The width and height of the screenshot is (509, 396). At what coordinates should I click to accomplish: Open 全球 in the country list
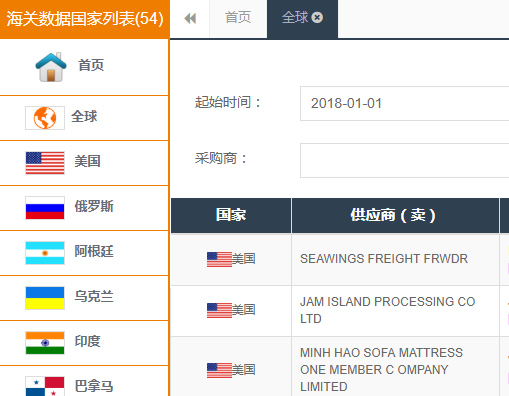[x=84, y=118]
